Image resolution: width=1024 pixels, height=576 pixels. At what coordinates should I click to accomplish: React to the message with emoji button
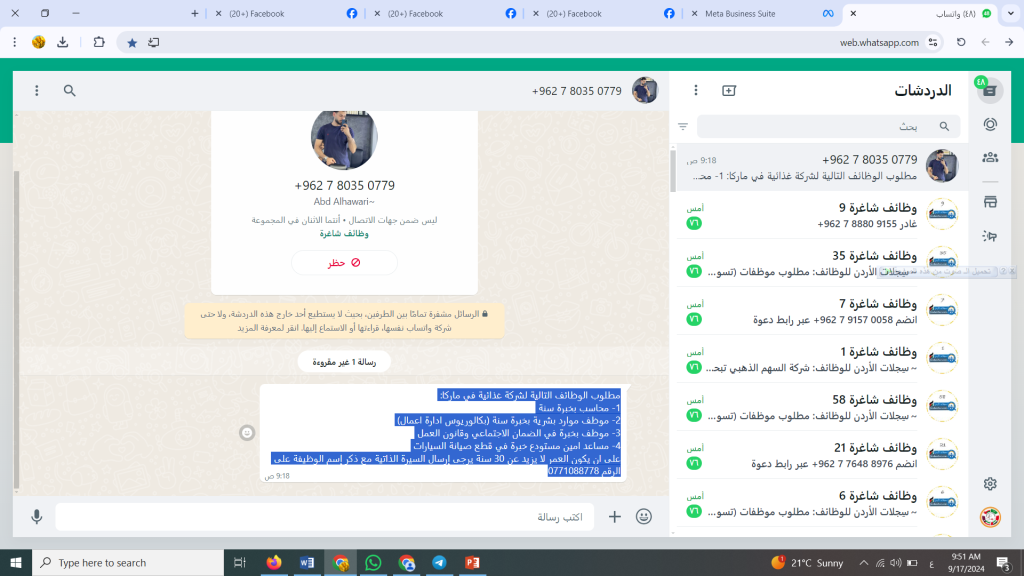[x=247, y=432]
